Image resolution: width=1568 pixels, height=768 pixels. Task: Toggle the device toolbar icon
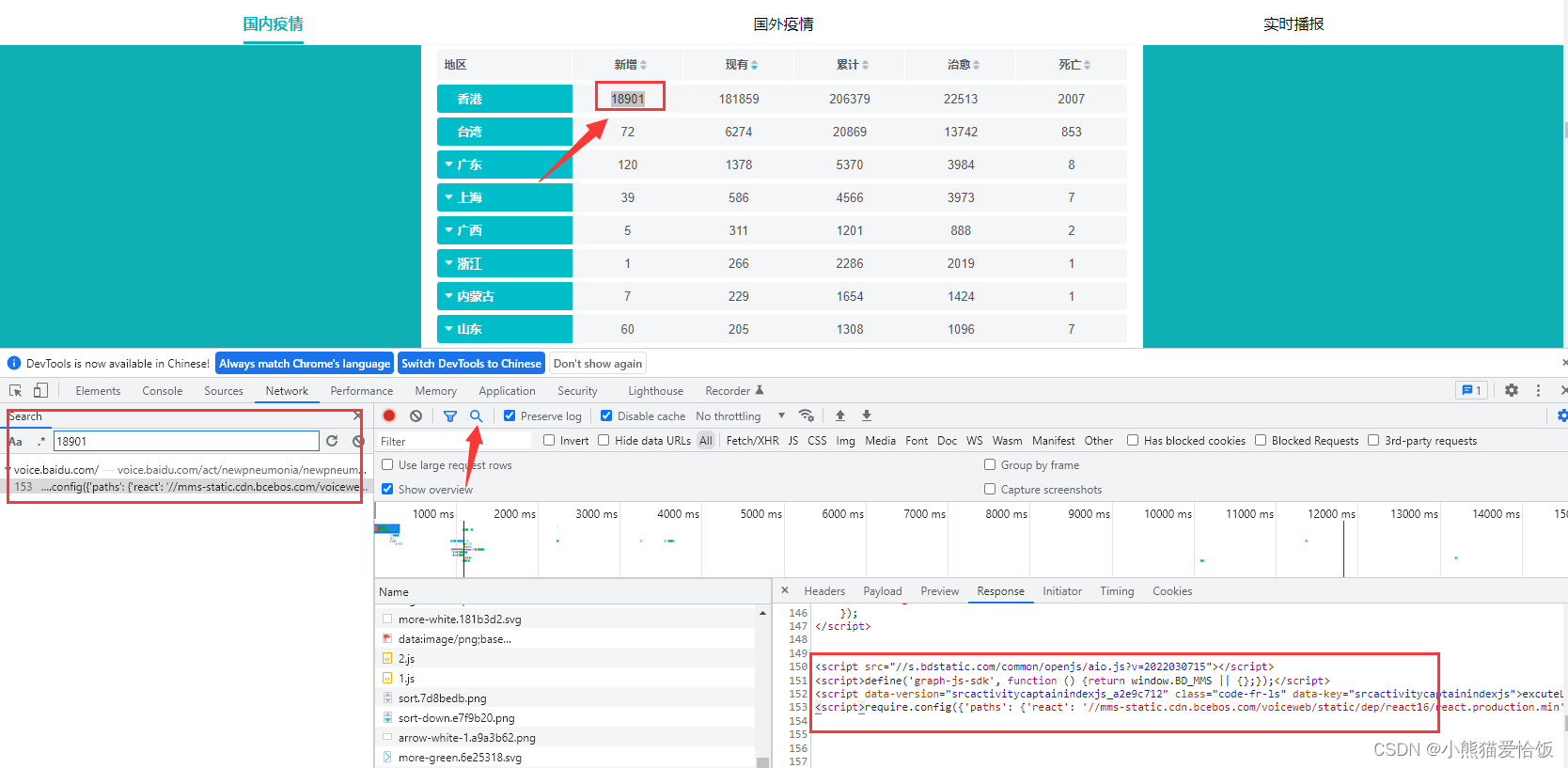click(x=40, y=390)
